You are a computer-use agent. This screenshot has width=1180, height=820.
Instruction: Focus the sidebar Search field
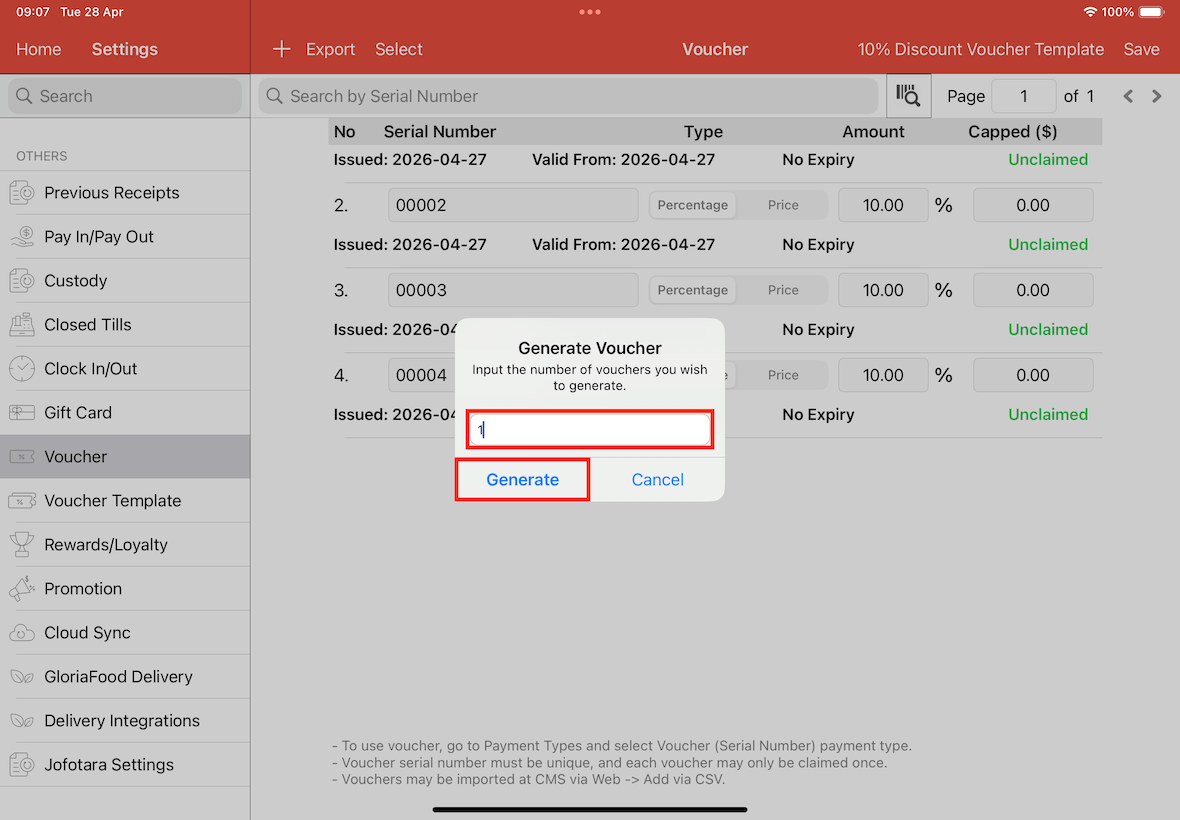click(x=125, y=96)
